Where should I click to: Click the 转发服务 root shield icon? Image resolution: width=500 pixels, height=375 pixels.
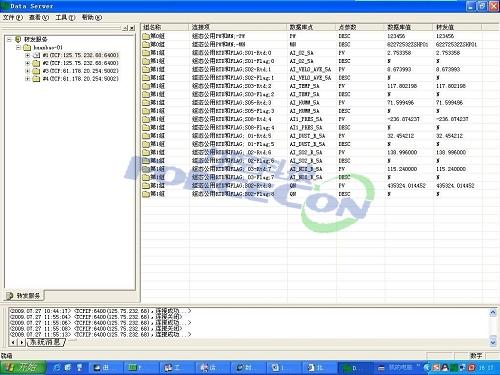tap(18, 39)
